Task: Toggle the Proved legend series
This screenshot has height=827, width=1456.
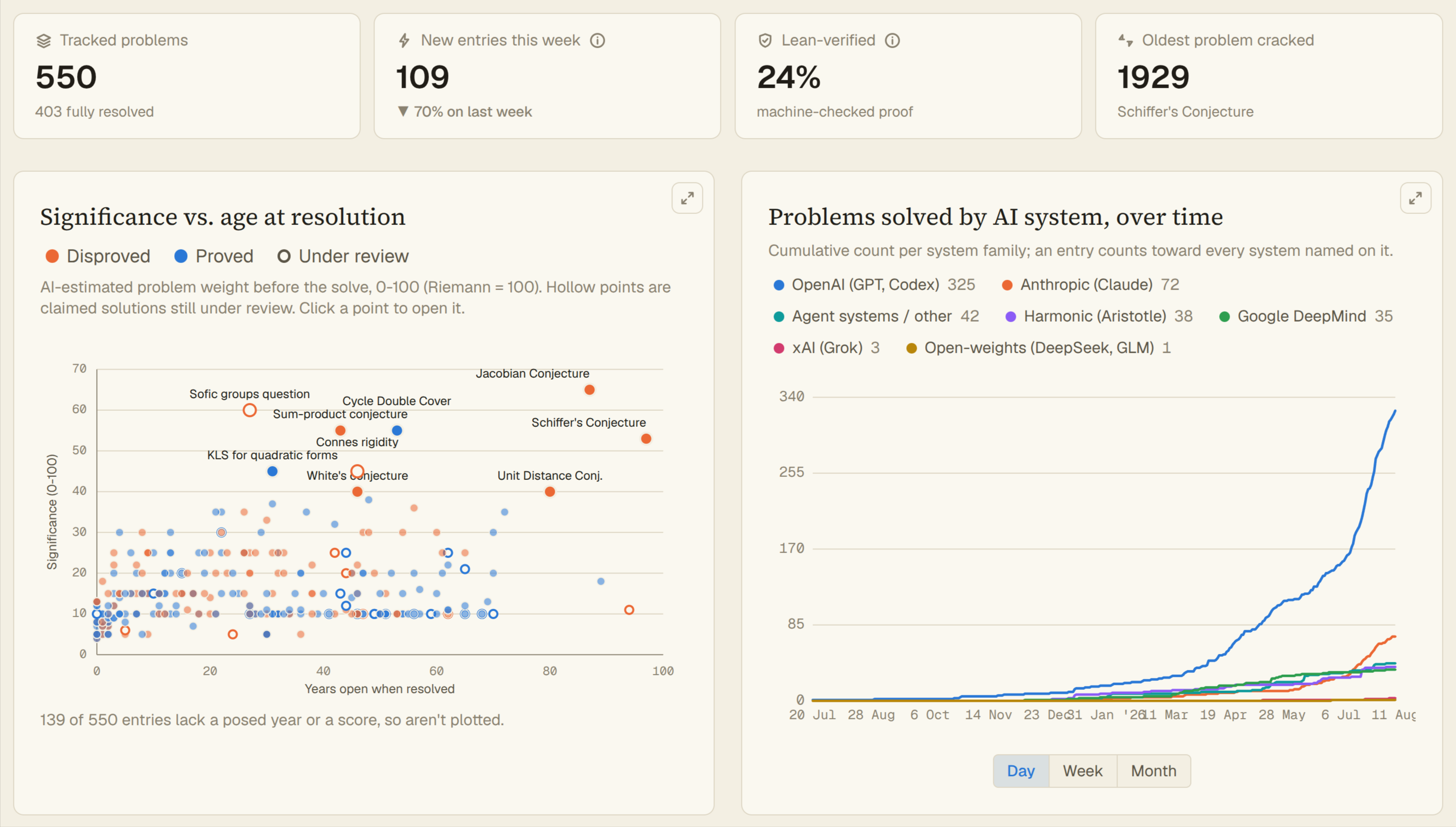Action: click(x=213, y=256)
